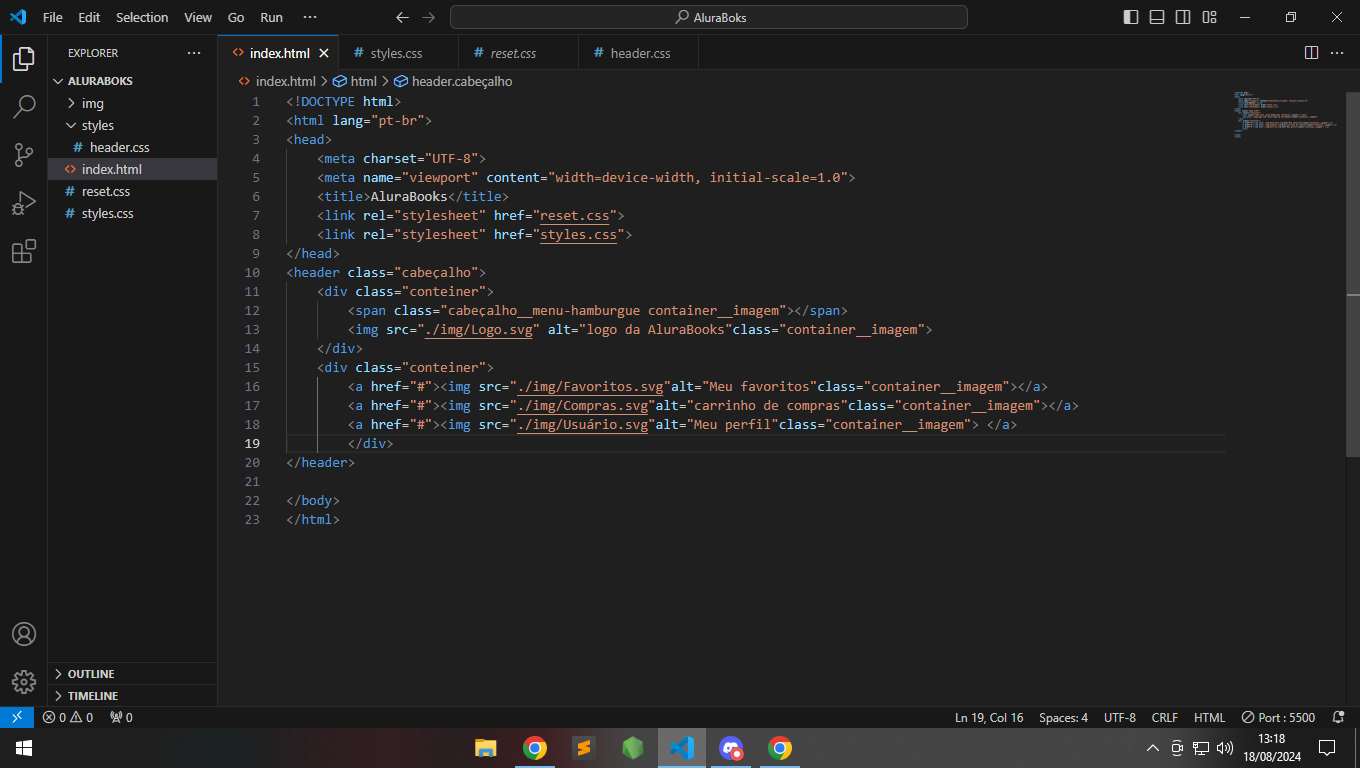Open the Selection menu
Viewport: 1360px width, 768px height.
[142, 17]
